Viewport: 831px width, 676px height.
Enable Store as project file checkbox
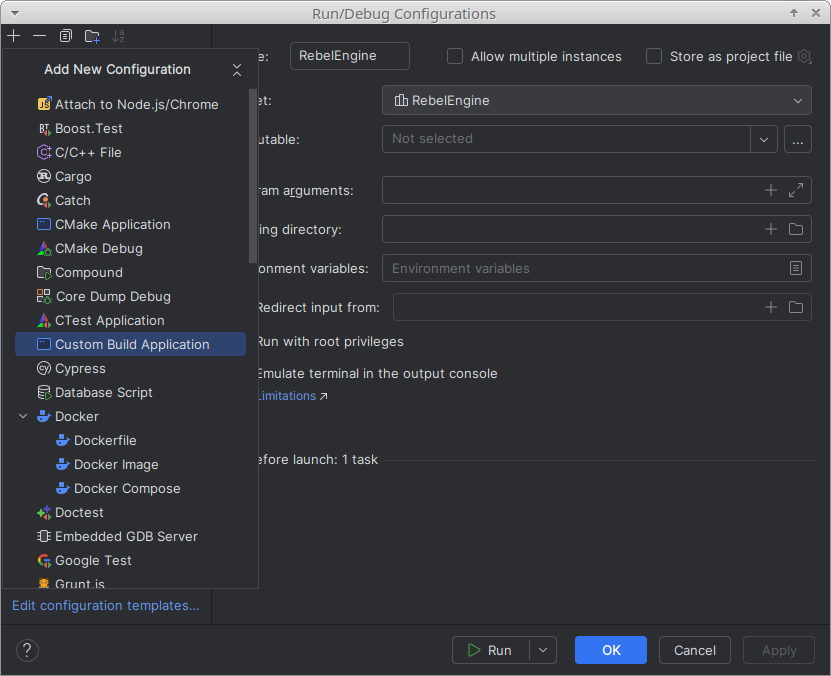pyautogui.click(x=654, y=56)
